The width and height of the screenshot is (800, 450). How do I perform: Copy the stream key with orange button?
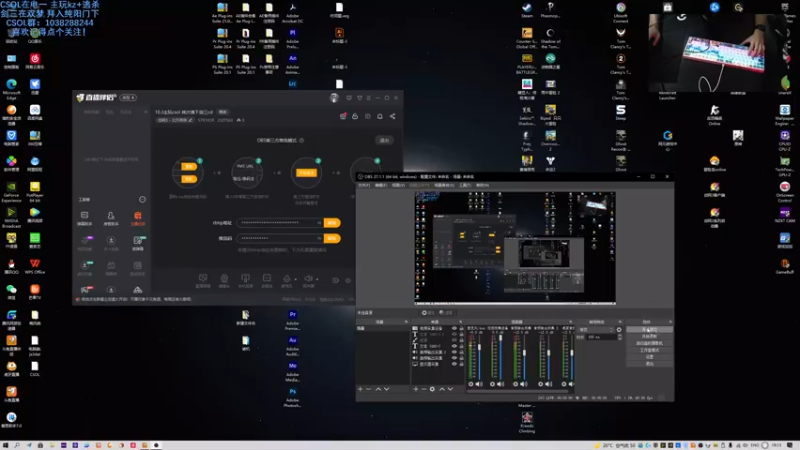(332, 238)
